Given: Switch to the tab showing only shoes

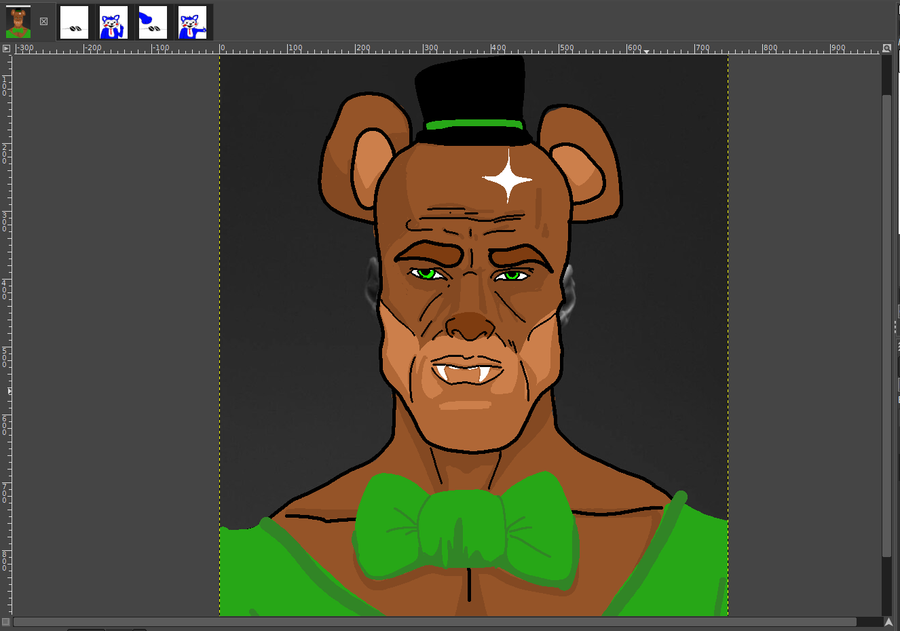Looking at the screenshot, I should [74, 22].
